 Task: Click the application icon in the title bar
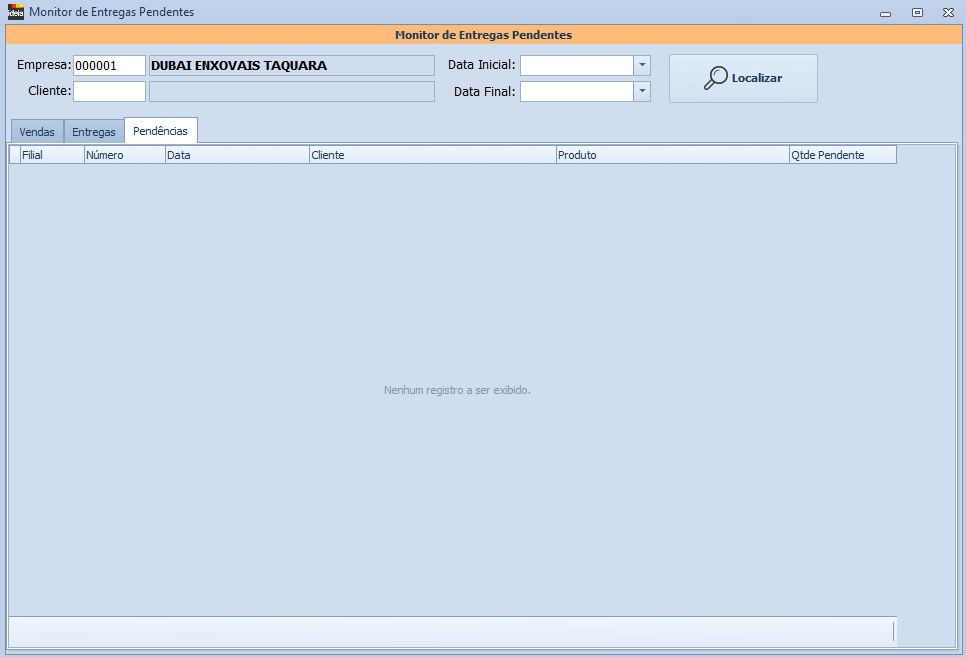pos(15,12)
